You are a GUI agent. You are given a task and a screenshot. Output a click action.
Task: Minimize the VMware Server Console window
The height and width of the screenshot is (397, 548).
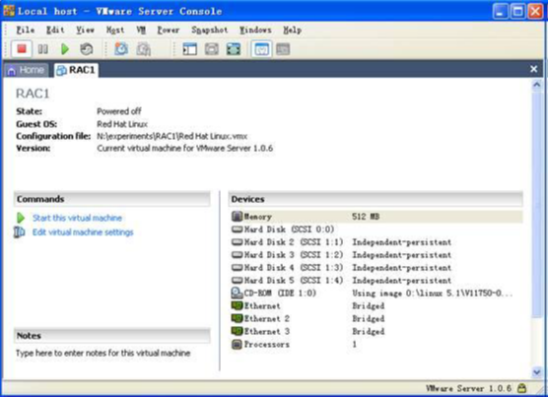(500, 12)
